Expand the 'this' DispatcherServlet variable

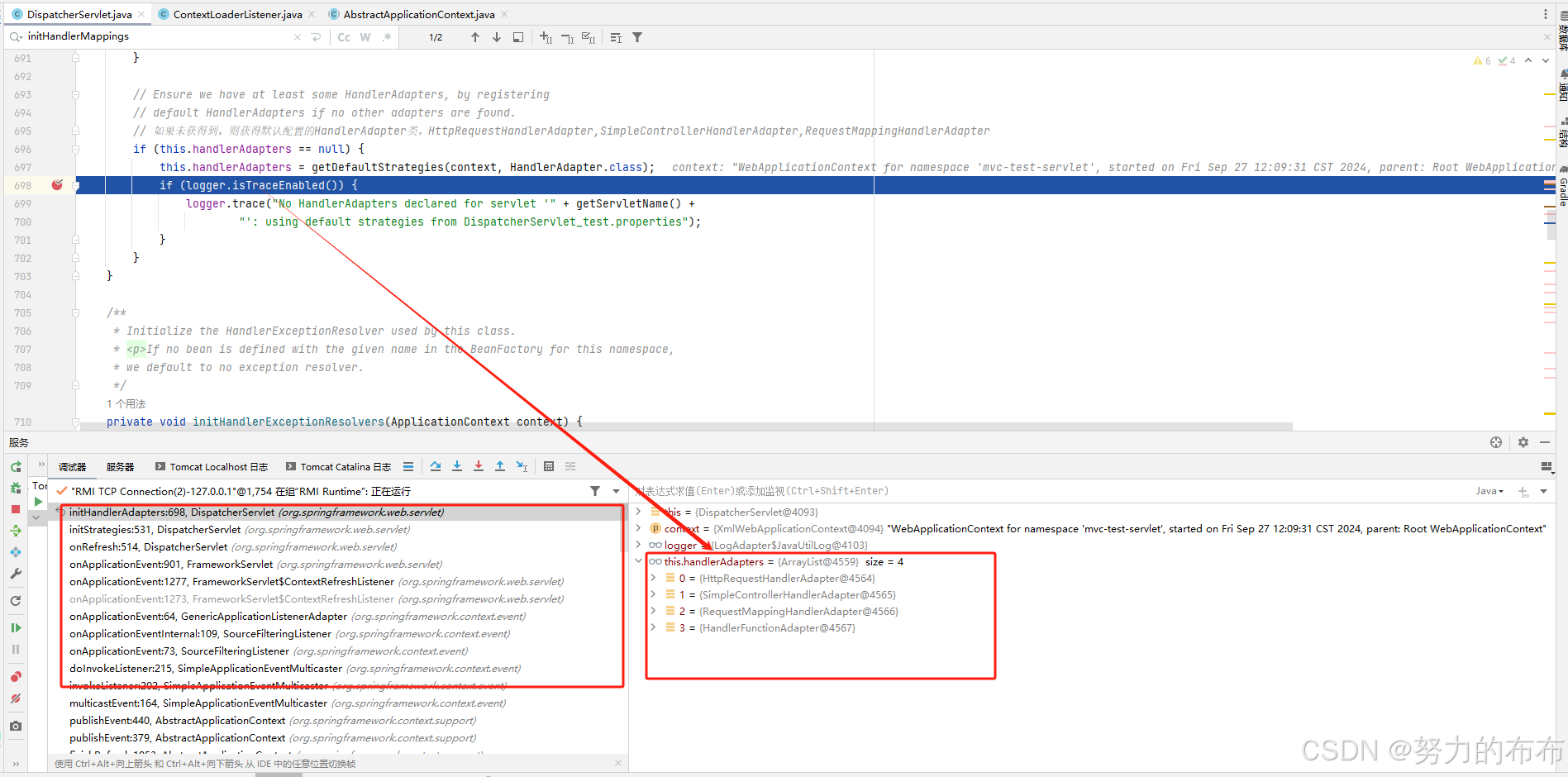pos(638,512)
